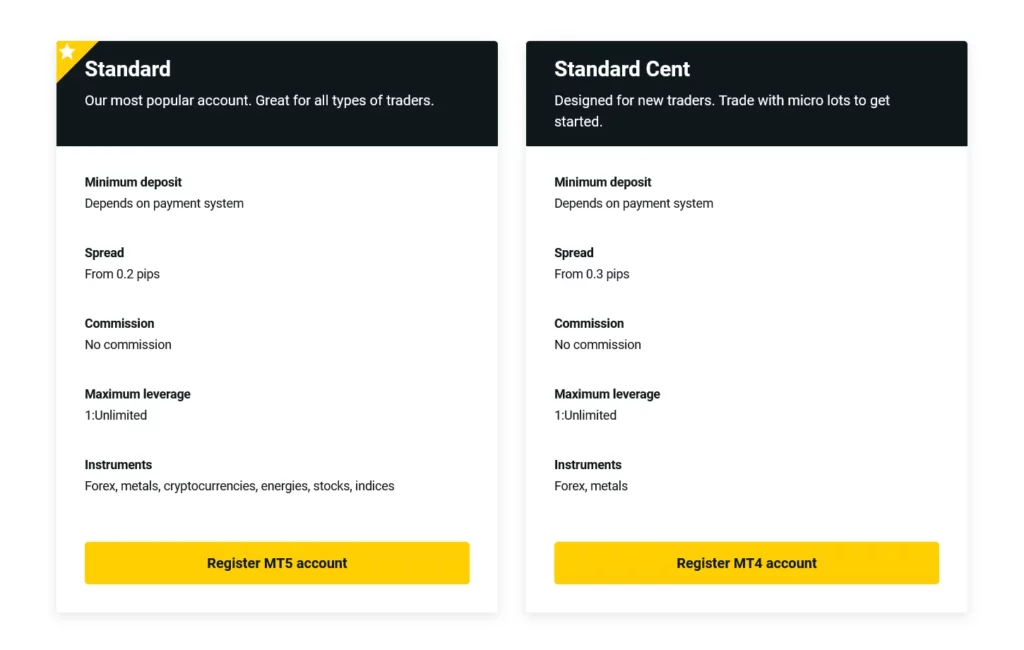
Task: Click Minimum deposit label in Standard Cent card
Action: click(x=602, y=182)
